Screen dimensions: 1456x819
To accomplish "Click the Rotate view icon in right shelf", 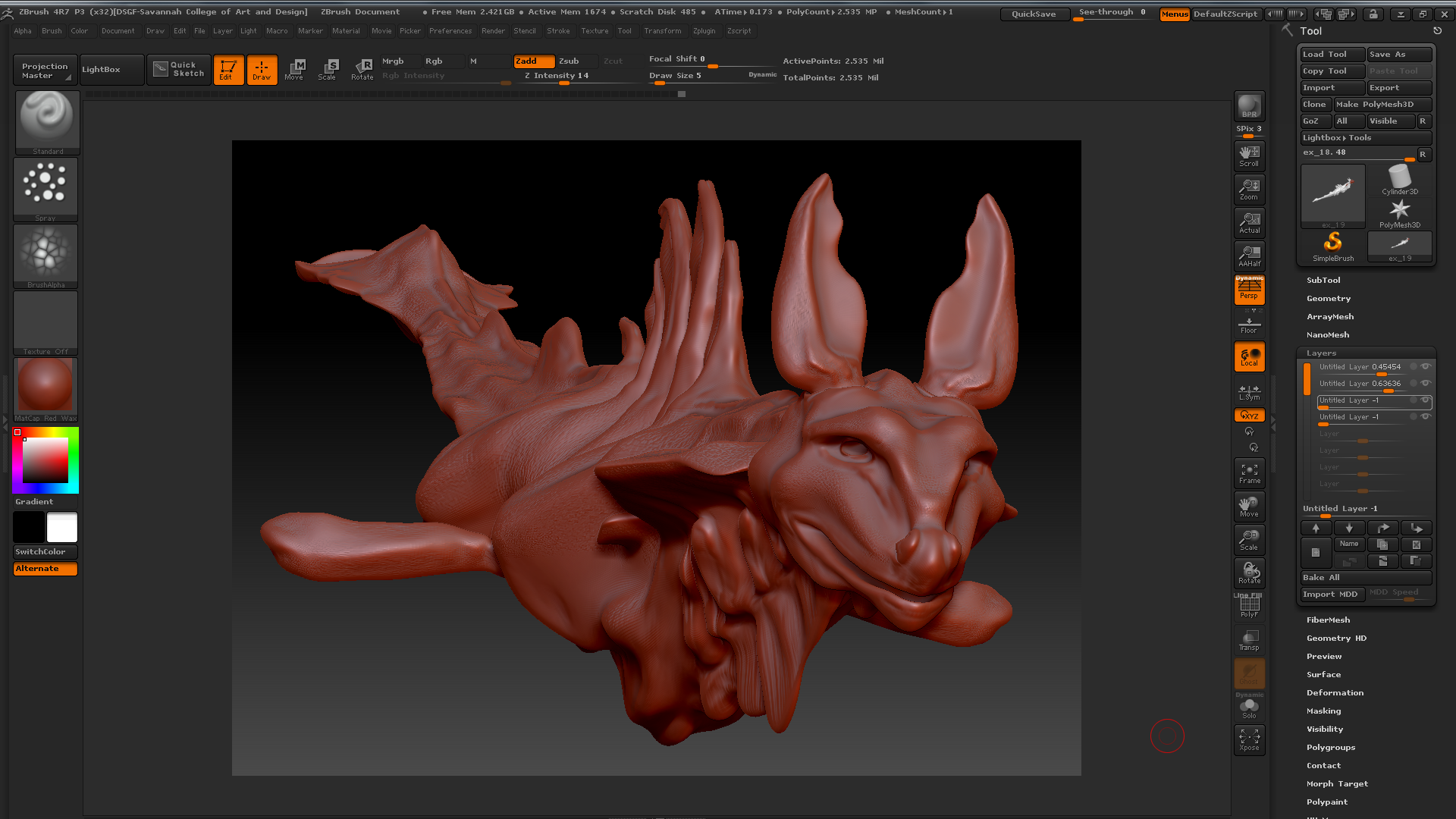I will click(1249, 573).
